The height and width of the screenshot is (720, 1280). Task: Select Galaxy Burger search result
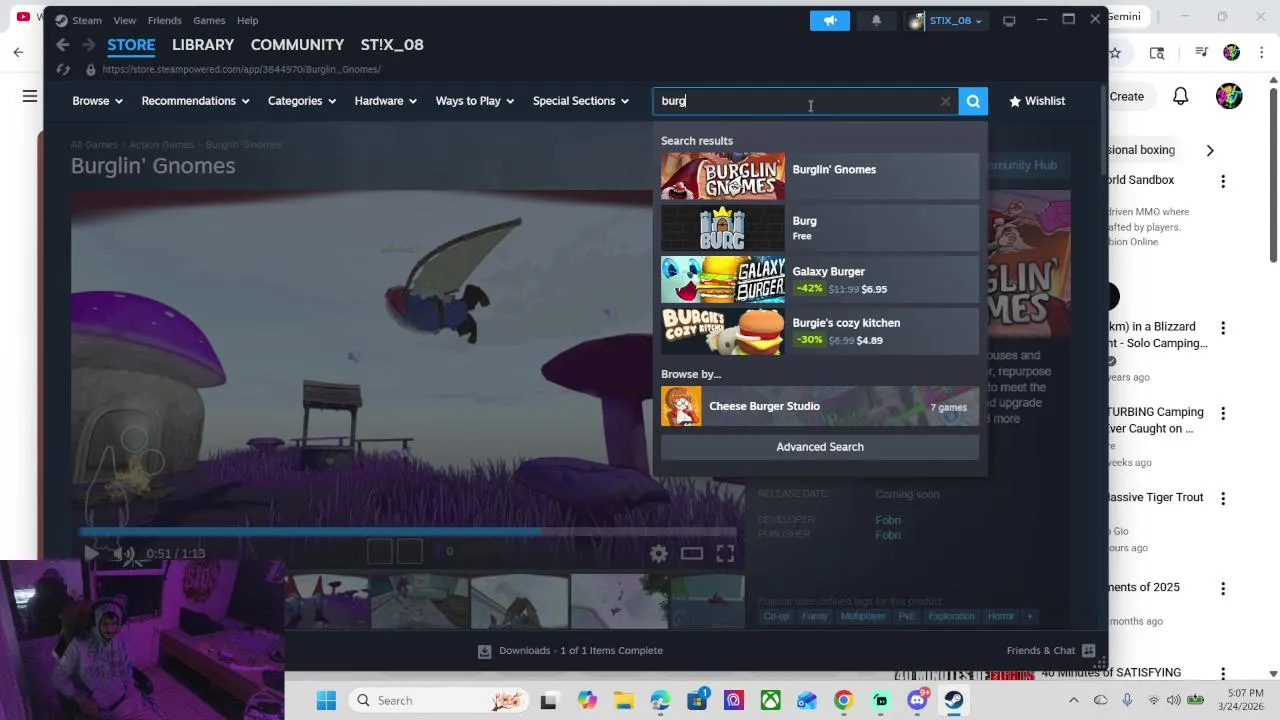pyautogui.click(x=820, y=279)
